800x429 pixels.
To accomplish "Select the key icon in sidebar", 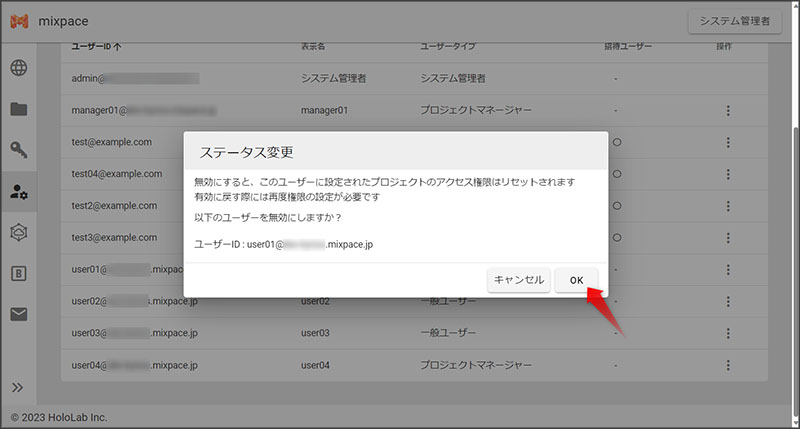I will (x=19, y=150).
